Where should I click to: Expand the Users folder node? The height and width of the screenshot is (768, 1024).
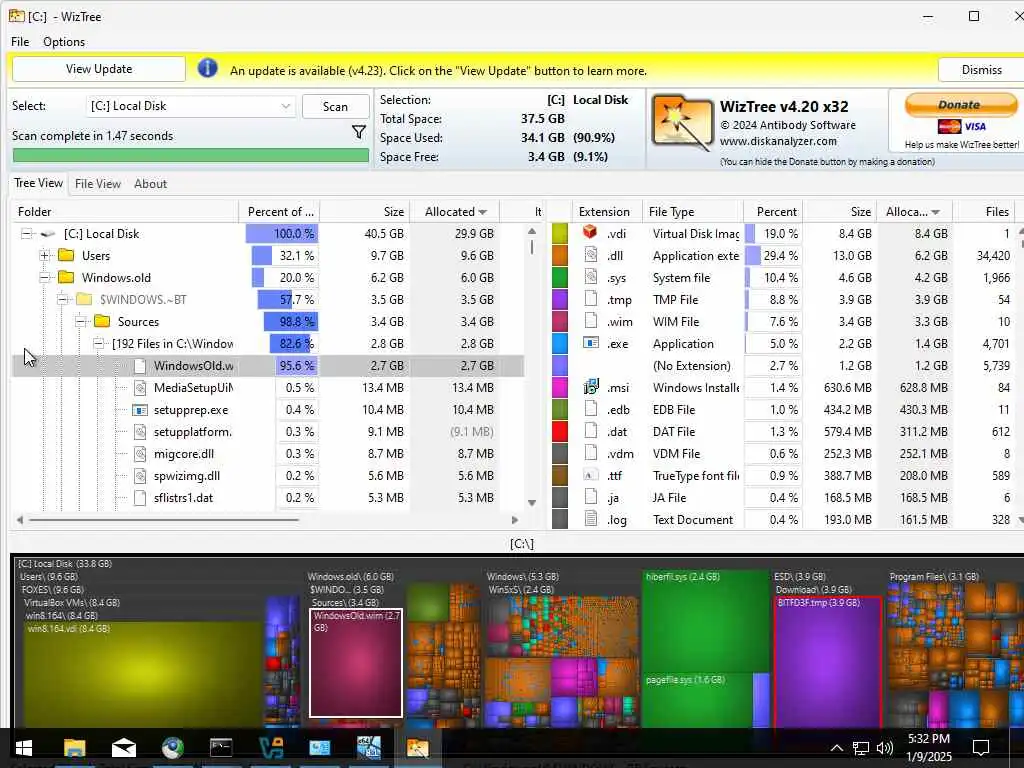point(44,255)
